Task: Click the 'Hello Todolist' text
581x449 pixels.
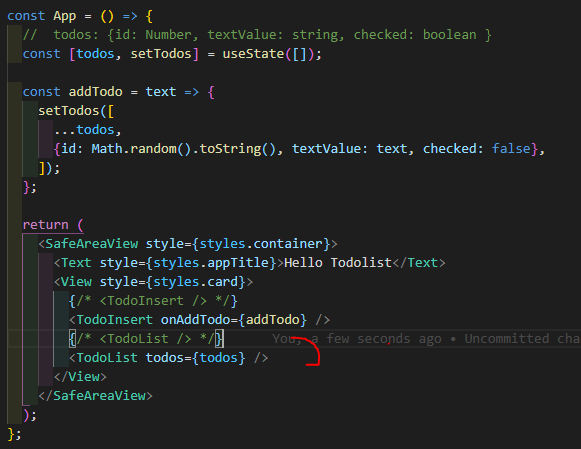Action: pos(338,263)
